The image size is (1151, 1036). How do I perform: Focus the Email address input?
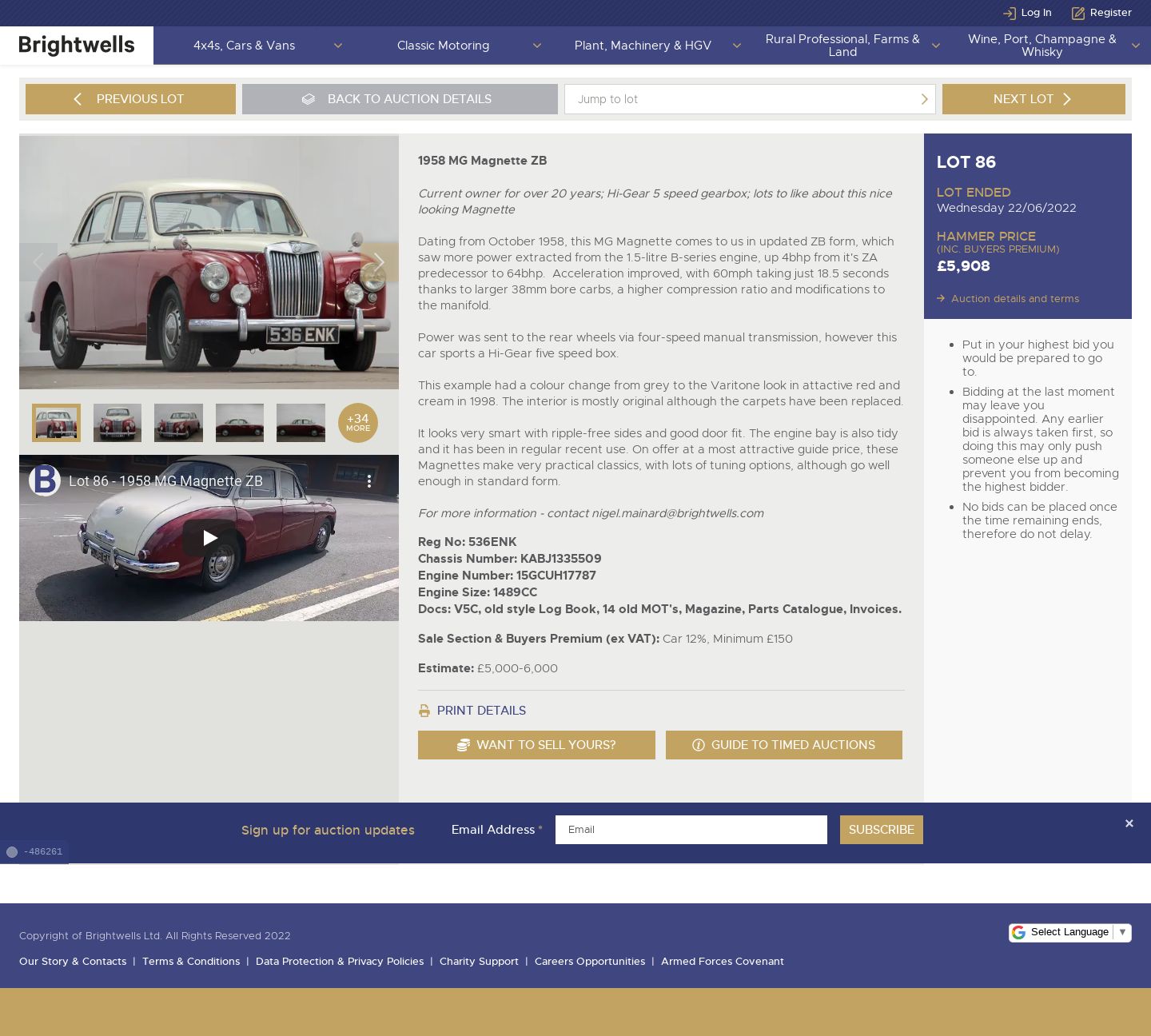click(x=691, y=830)
